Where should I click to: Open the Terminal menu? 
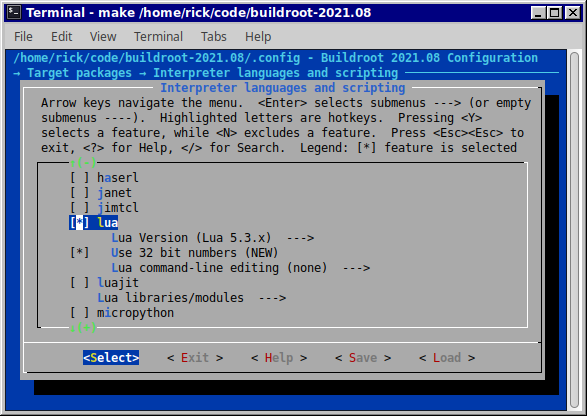pos(158,37)
